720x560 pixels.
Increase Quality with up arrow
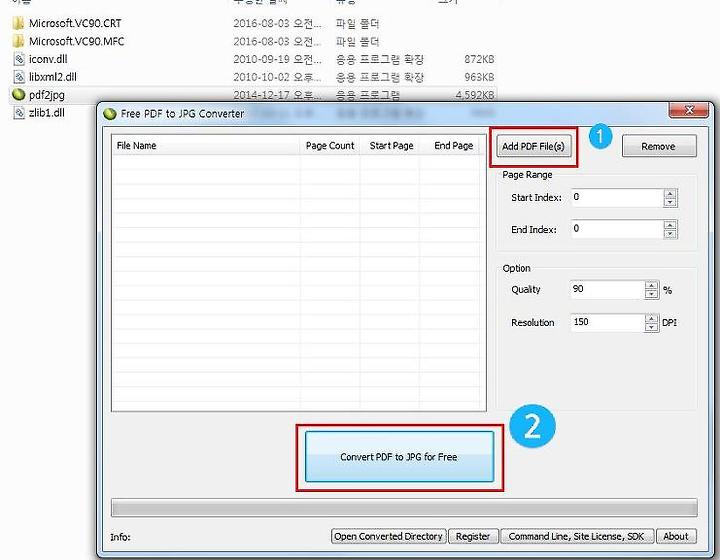652,286
